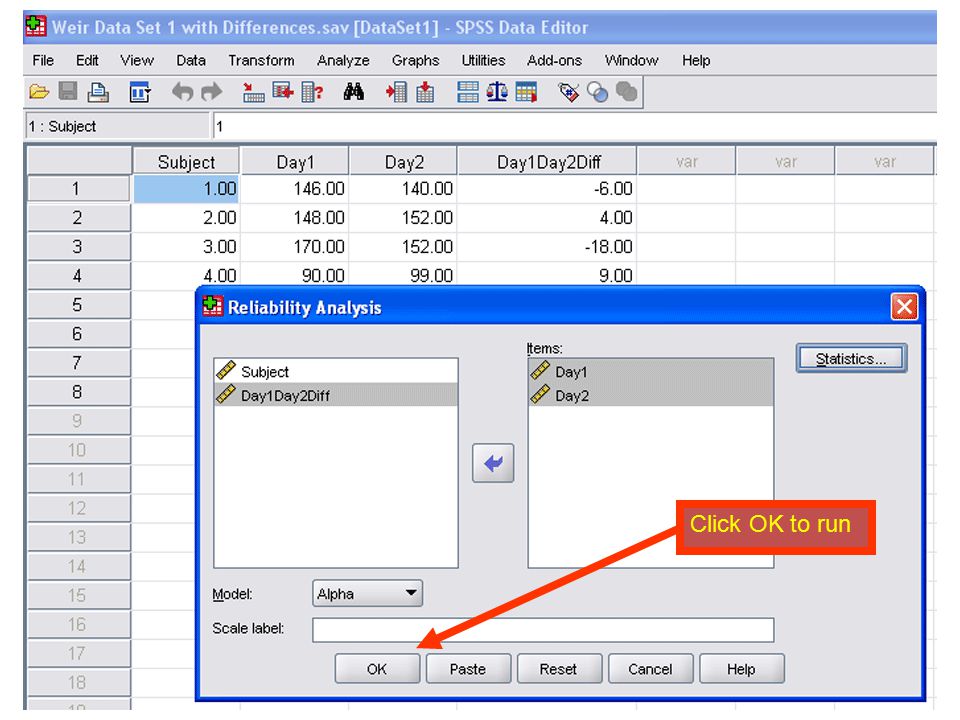Click Day2 cell 140.00 in row 1
The width and height of the screenshot is (960, 720).
coord(404,189)
